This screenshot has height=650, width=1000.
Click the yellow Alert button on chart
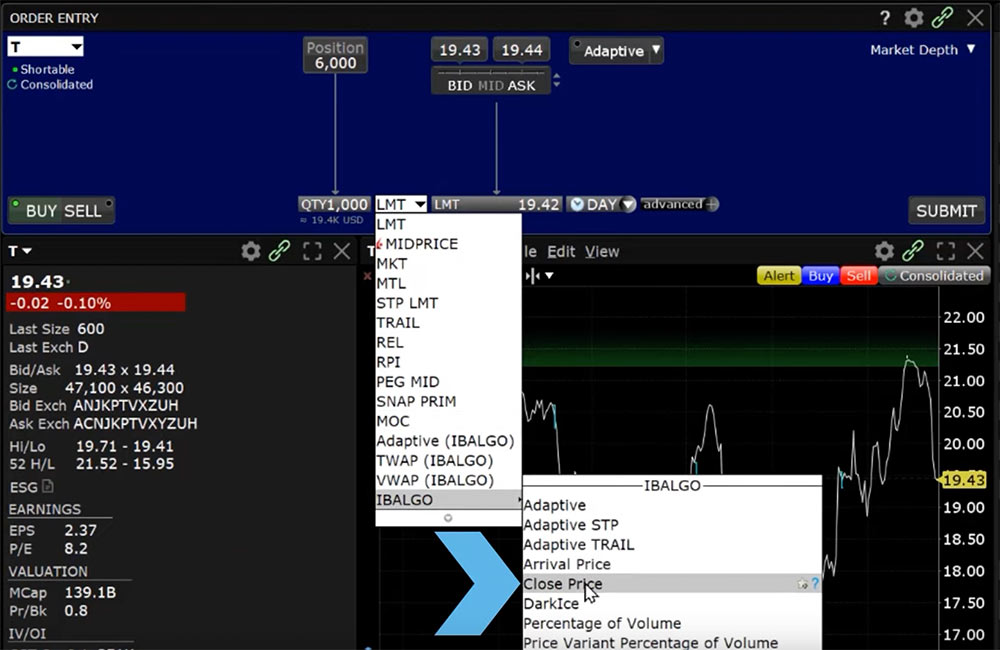(778, 276)
